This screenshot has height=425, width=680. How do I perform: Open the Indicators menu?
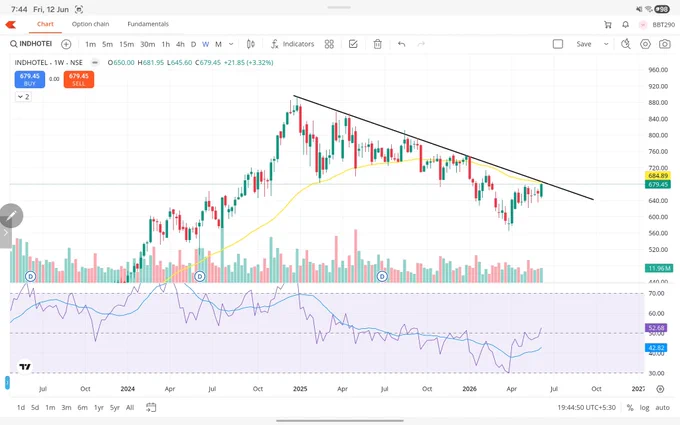[292, 44]
